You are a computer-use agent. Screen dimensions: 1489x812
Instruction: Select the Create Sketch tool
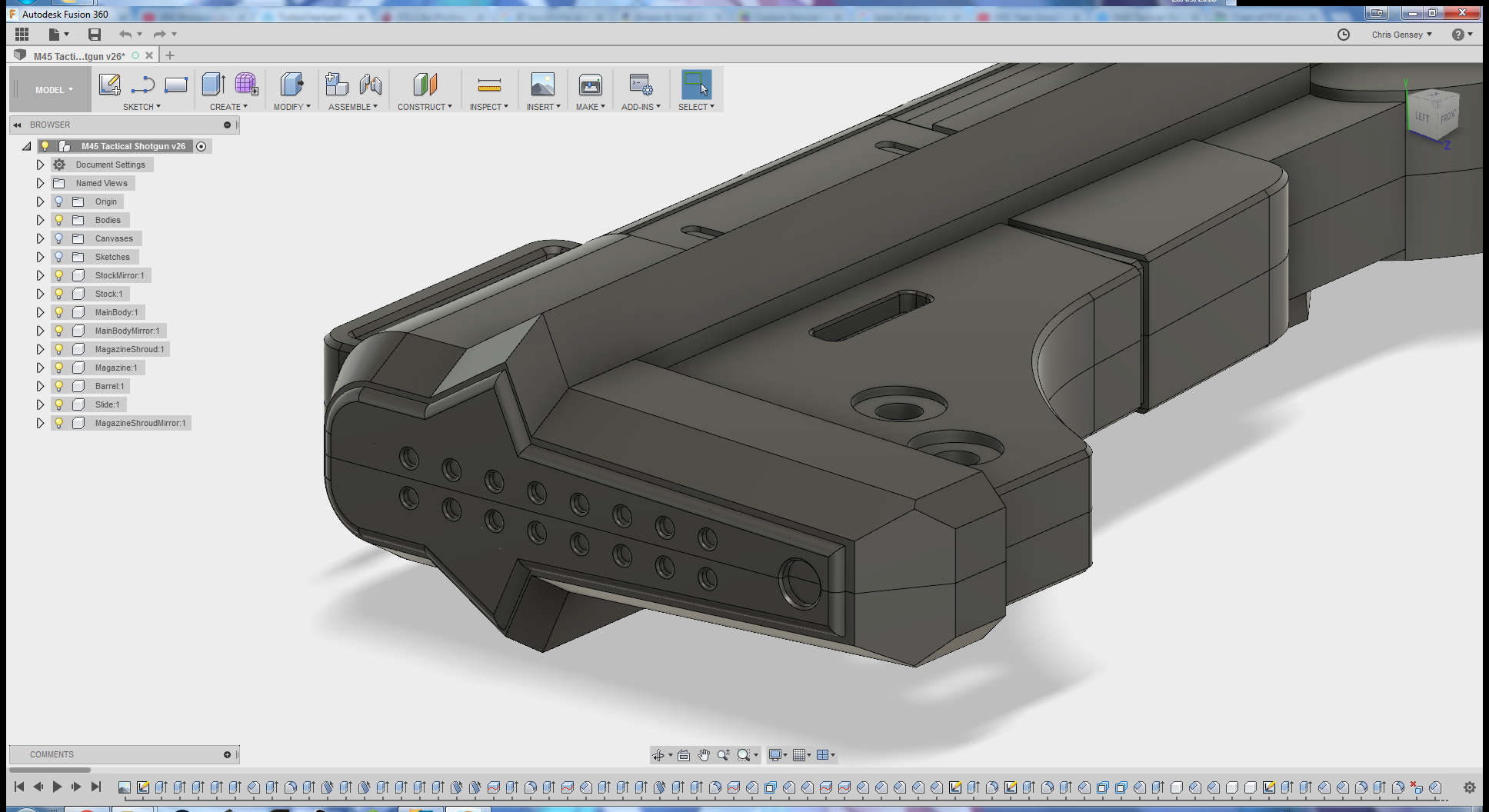110,85
